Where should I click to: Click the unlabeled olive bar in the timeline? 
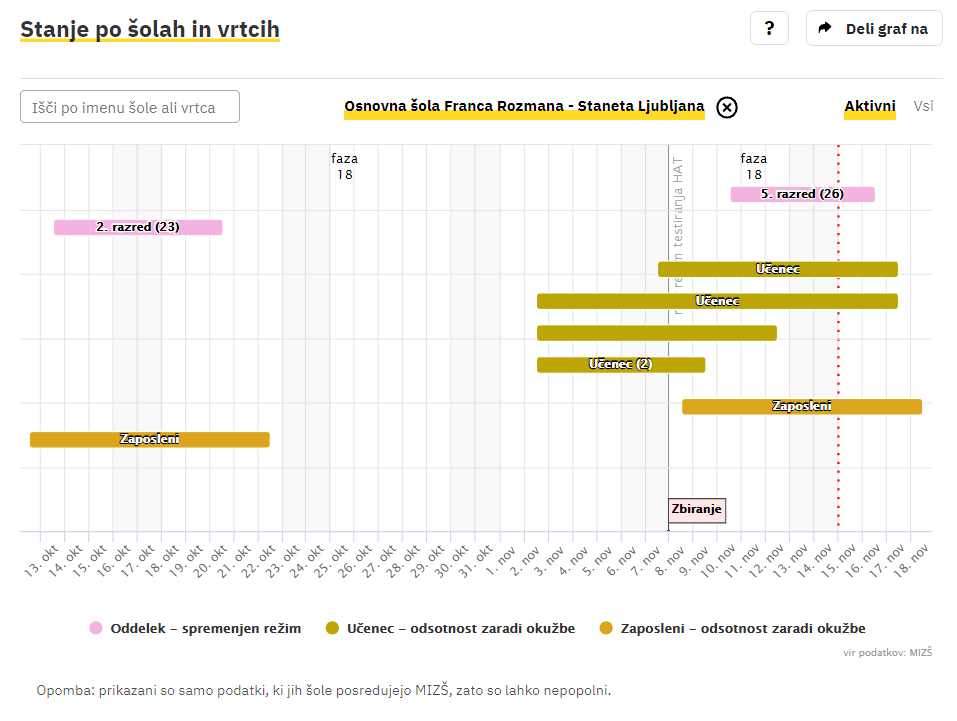656,333
